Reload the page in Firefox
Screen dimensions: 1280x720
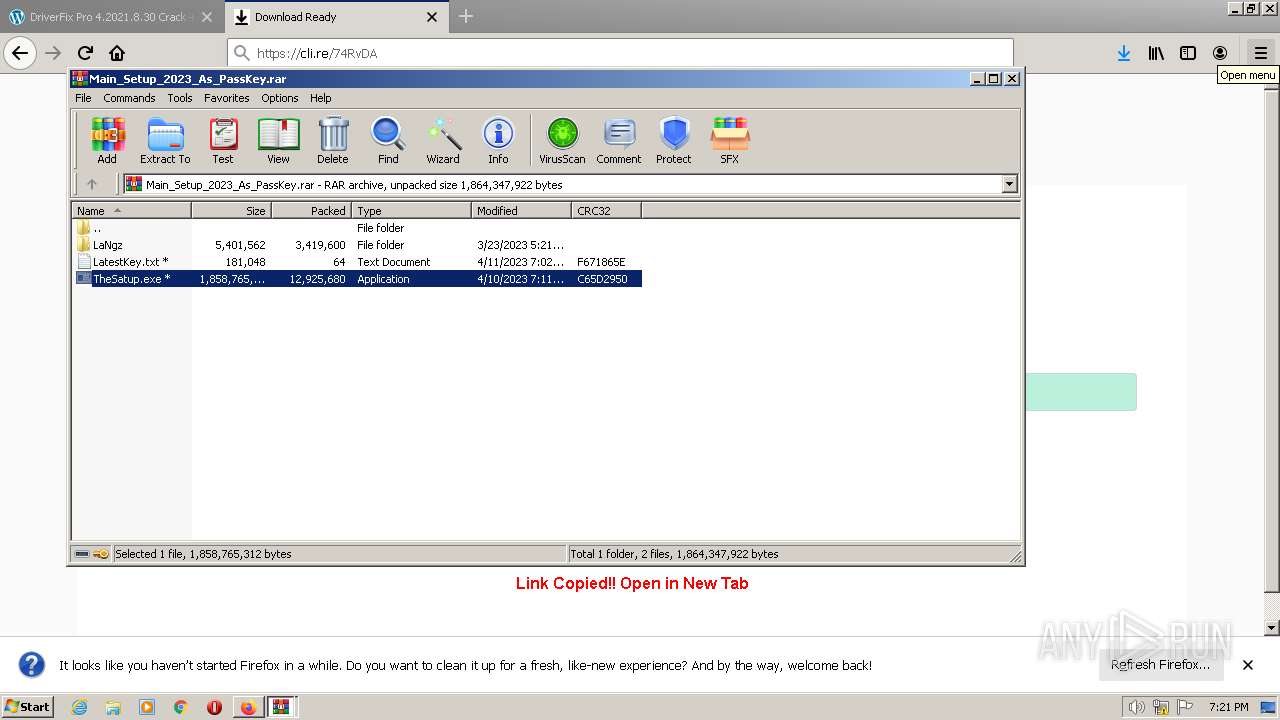click(85, 53)
